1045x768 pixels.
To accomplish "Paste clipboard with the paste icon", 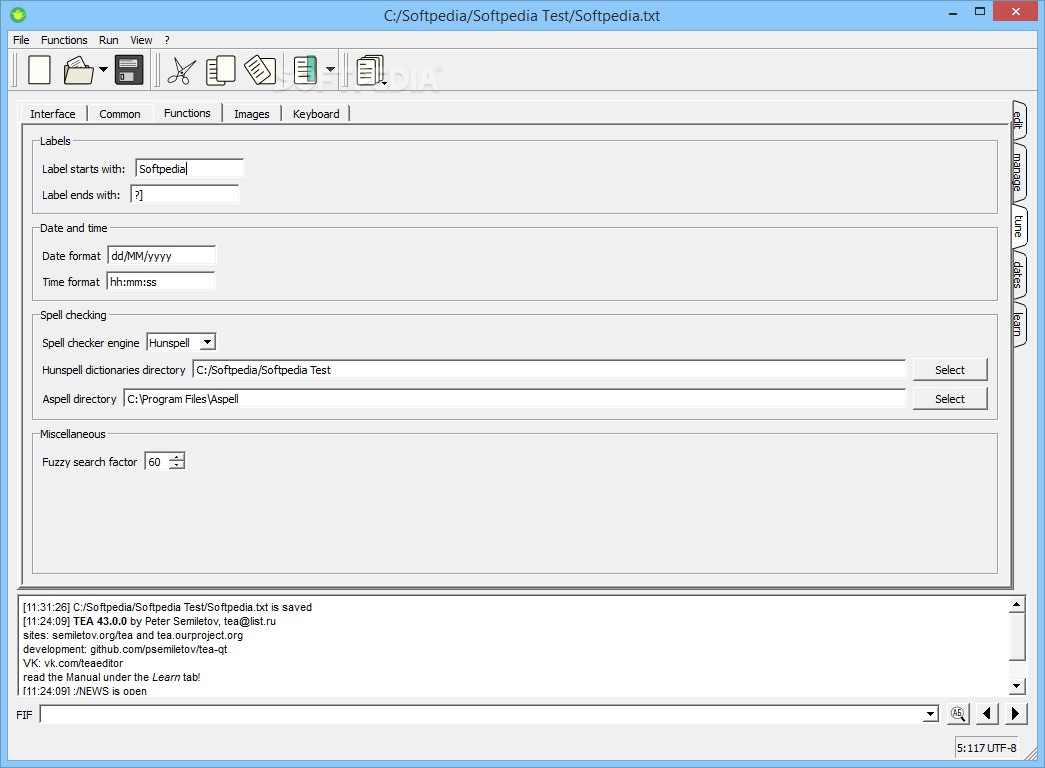I will (260, 70).
